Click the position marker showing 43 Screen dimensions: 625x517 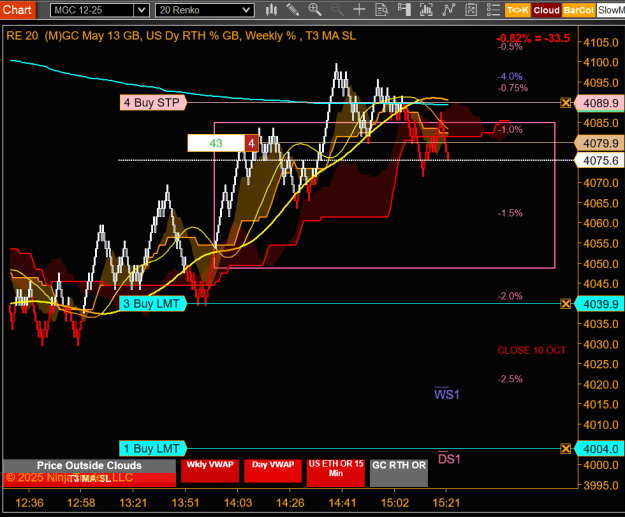(216, 143)
